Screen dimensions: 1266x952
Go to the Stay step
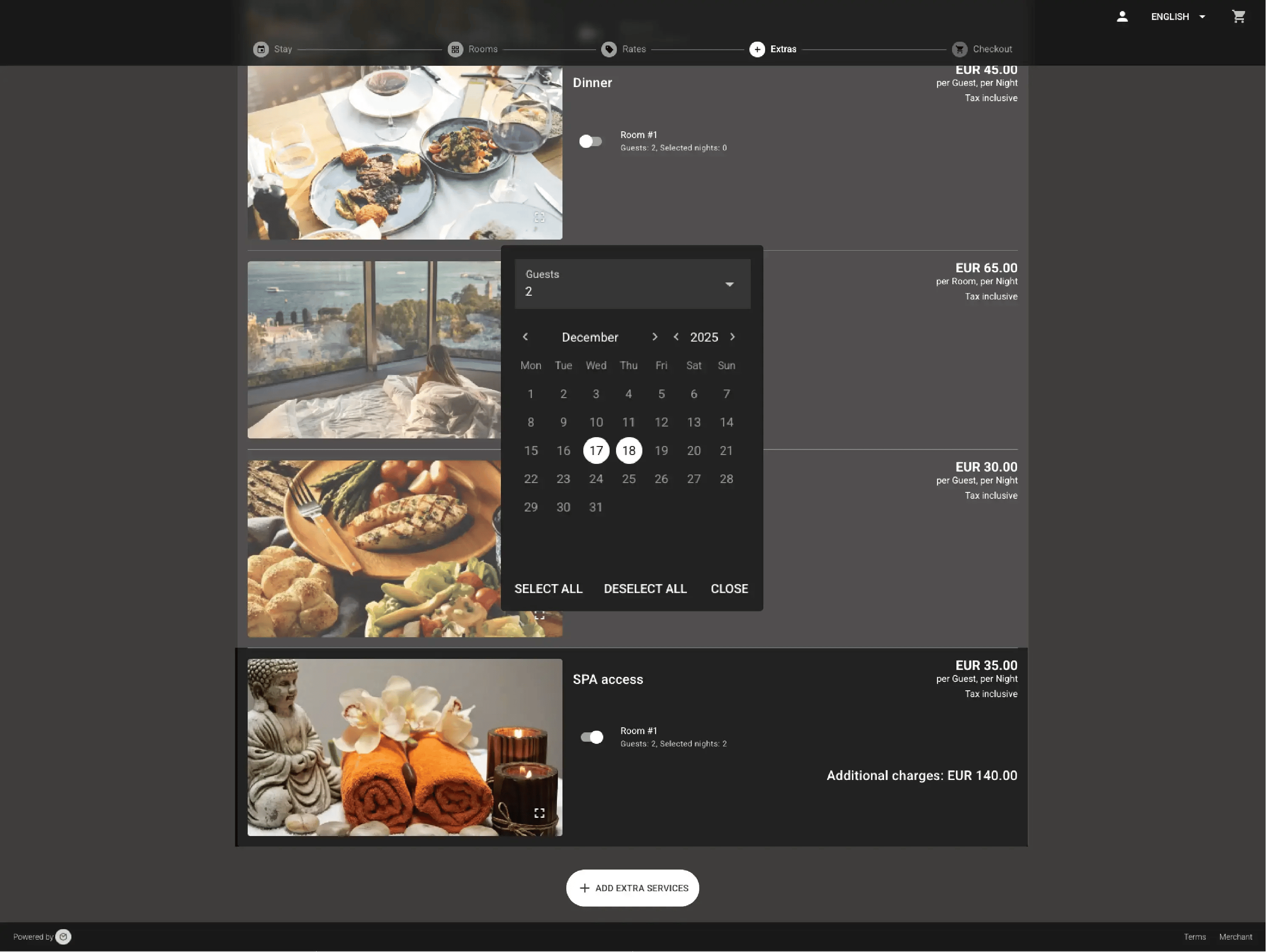point(273,49)
